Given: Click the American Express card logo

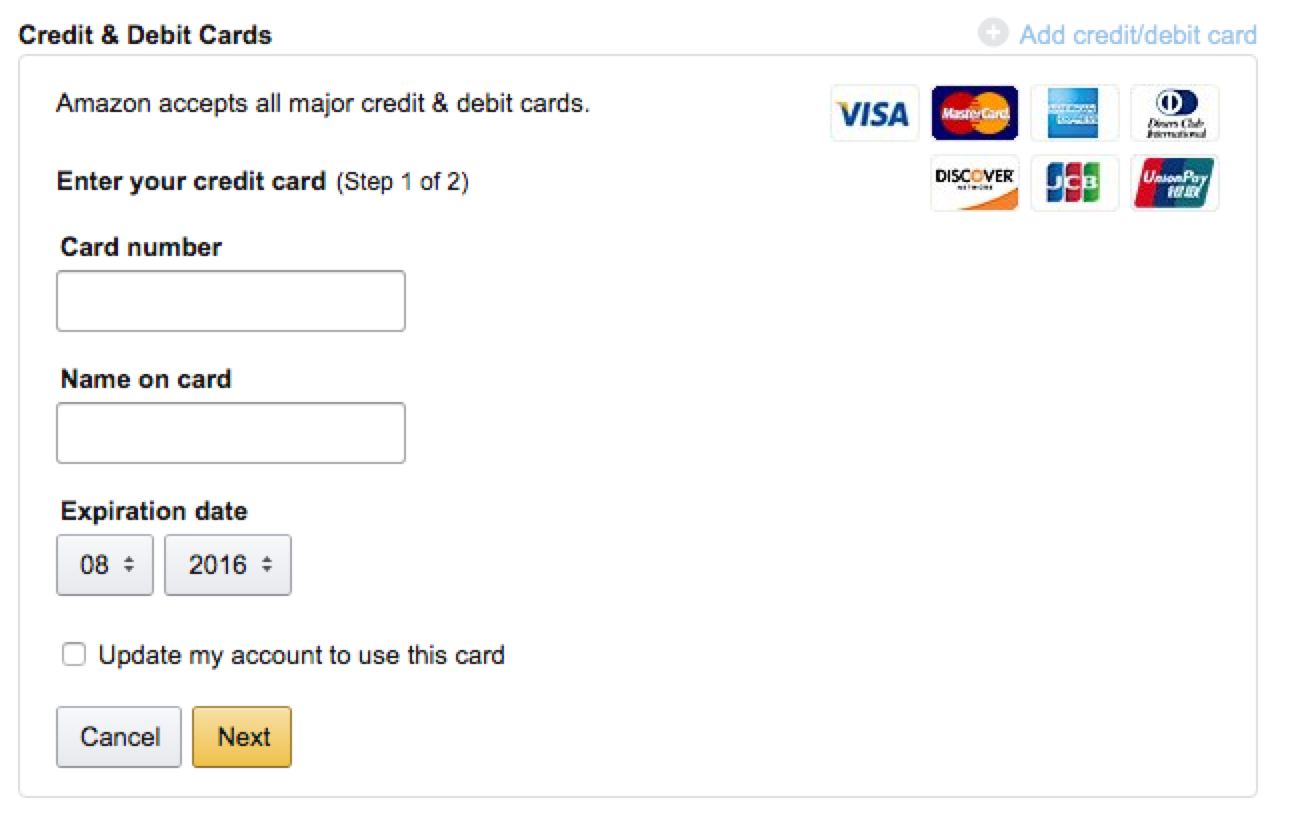Looking at the screenshot, I should pos(1074,113).
